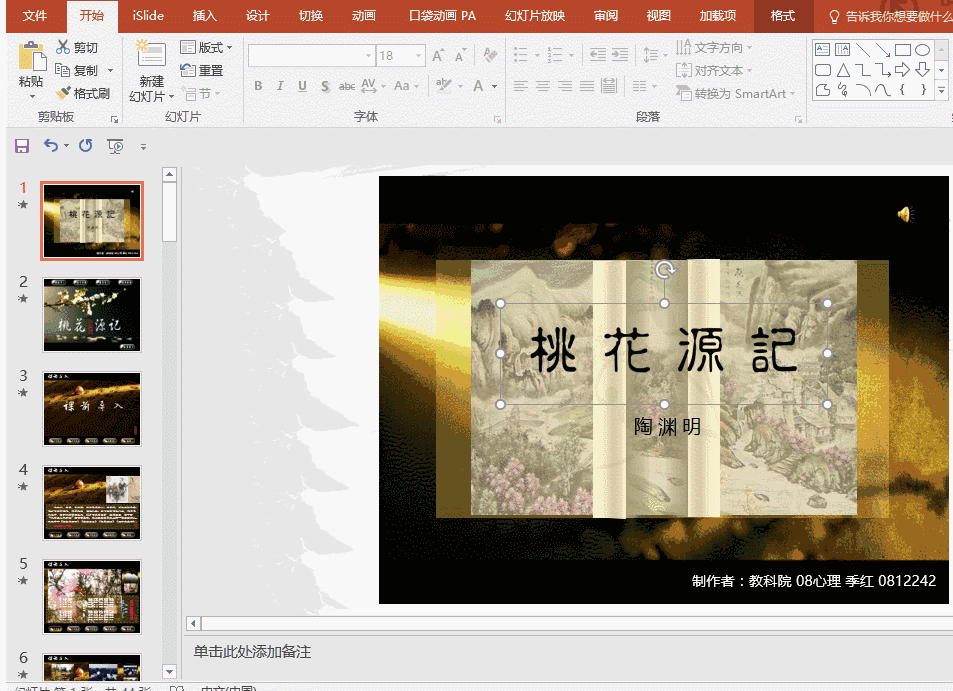
Task: Align text left in paragraph group
Action: tap(521, 86)
